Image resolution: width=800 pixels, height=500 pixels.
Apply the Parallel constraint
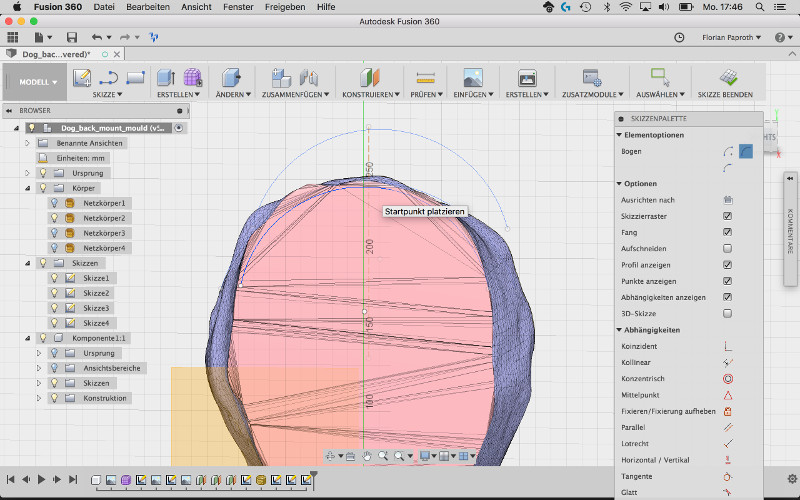[727, 427]
